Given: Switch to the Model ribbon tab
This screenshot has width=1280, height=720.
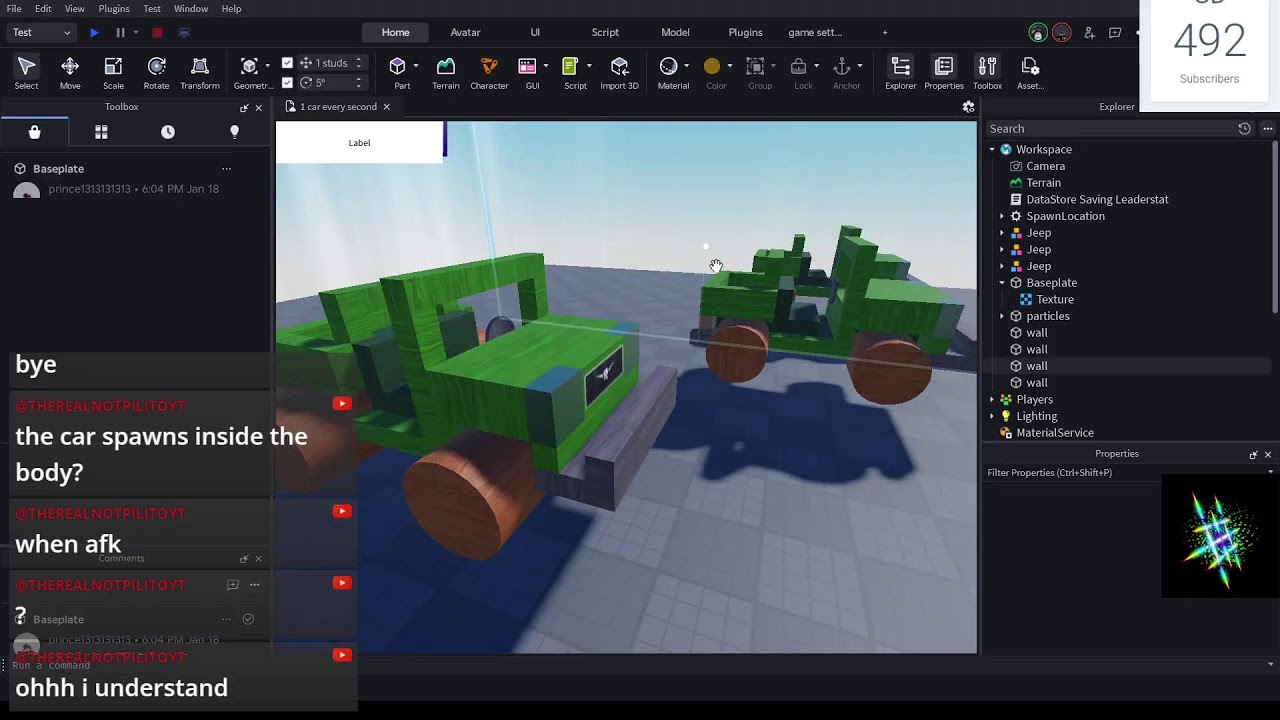Looking at the screenshot, I should (x=675, y=33).
